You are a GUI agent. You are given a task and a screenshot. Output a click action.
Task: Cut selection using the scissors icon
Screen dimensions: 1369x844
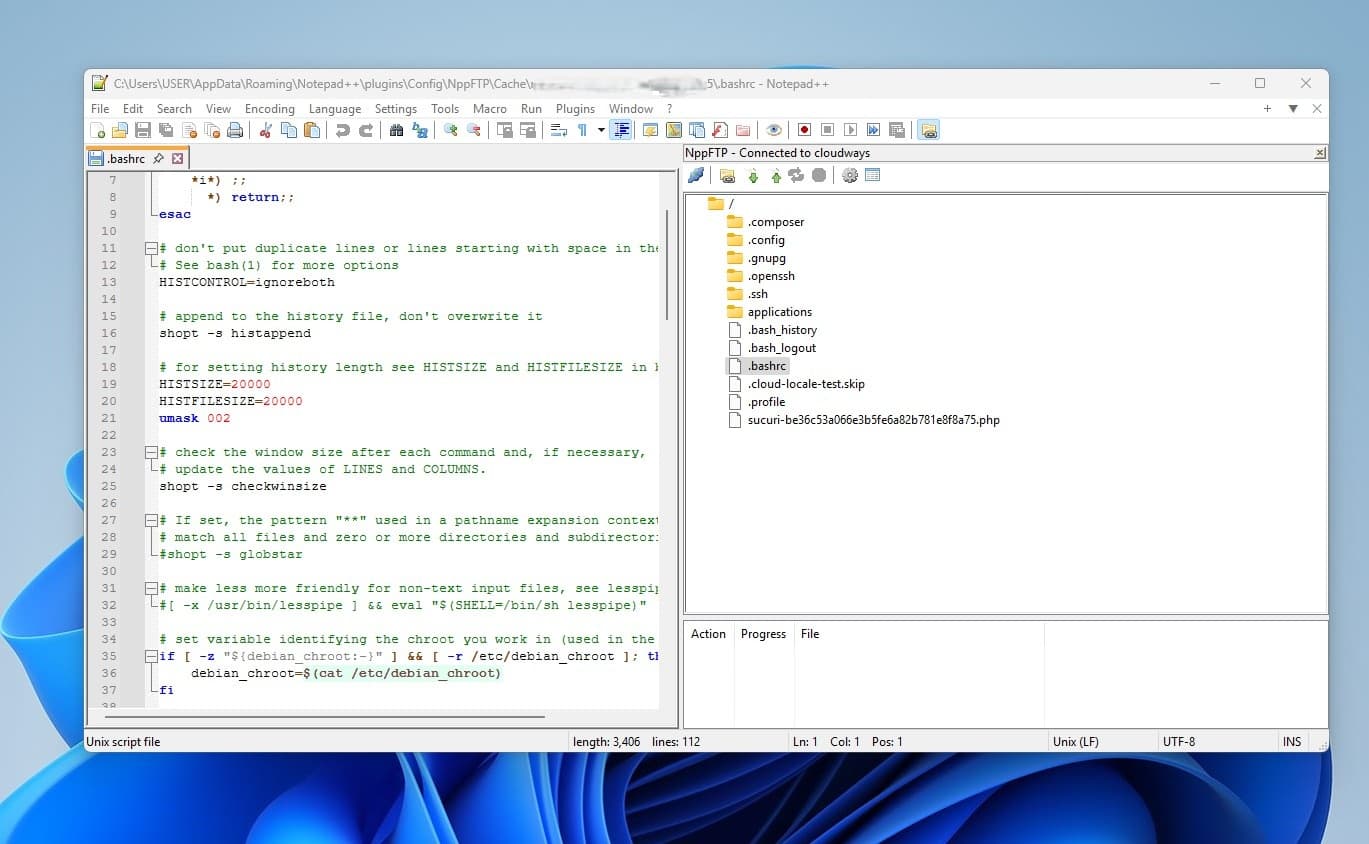(265, 130)
